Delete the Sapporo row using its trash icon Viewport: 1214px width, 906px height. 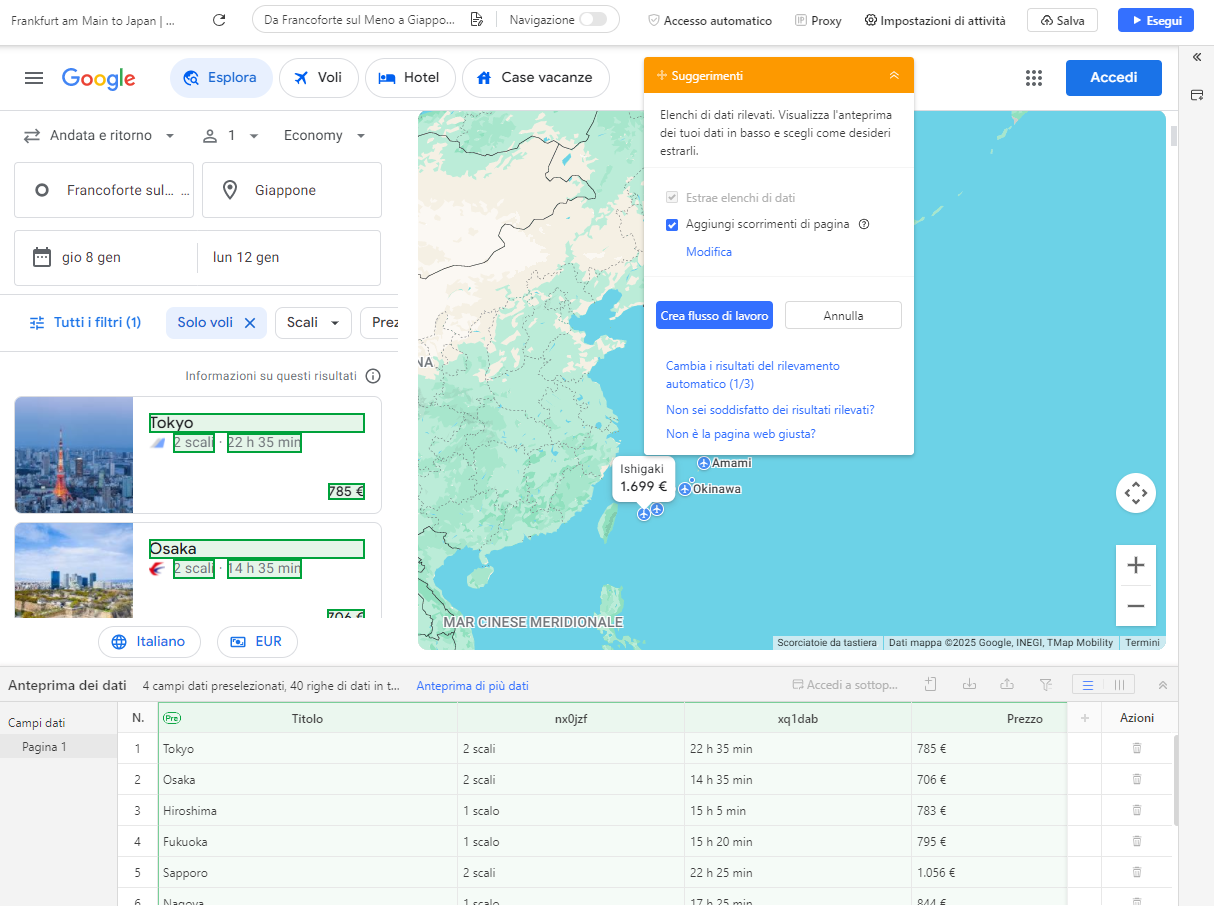tap(1137, 872)
